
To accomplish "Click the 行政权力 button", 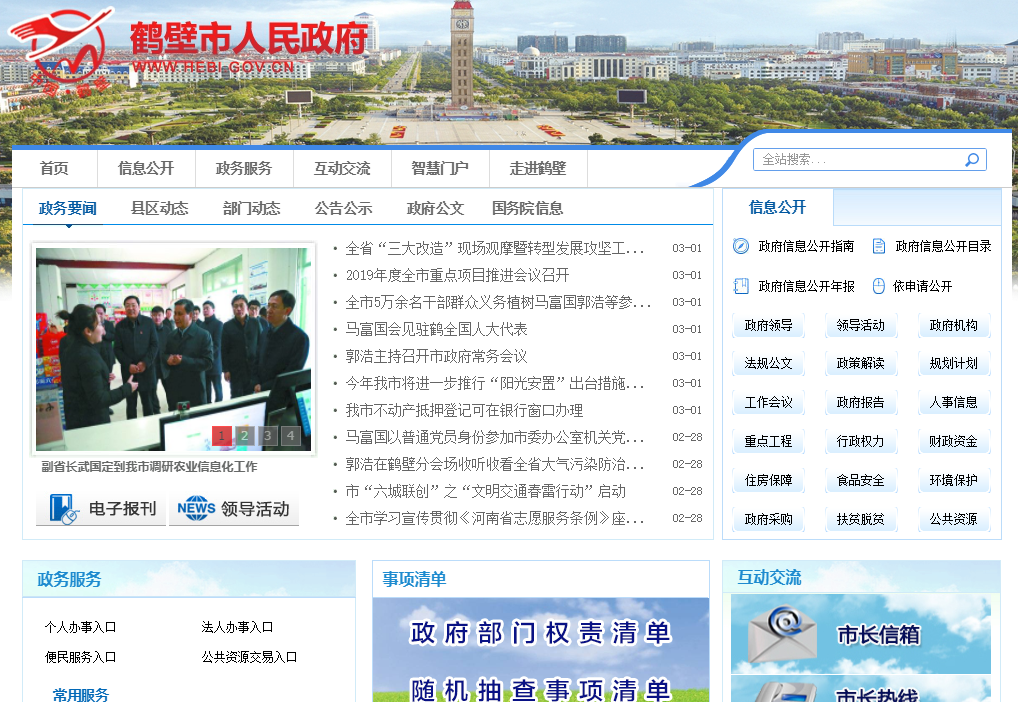I will point(861,442).
